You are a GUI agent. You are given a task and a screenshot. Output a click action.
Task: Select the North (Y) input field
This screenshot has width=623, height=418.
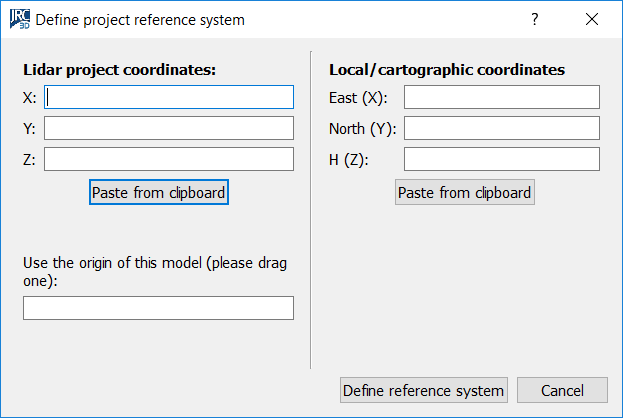501,128
